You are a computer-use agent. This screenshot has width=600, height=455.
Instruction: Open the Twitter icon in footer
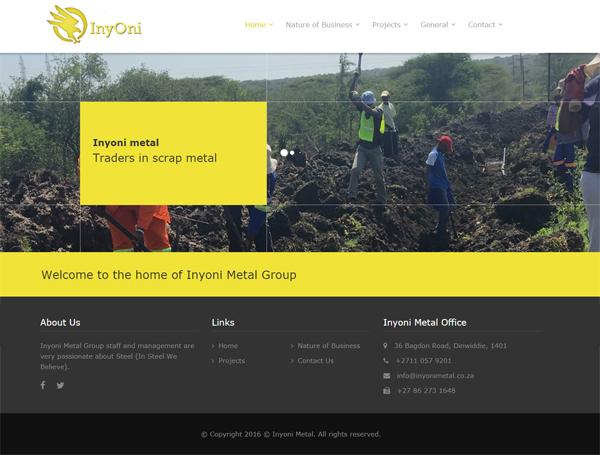tap(60, 385)
